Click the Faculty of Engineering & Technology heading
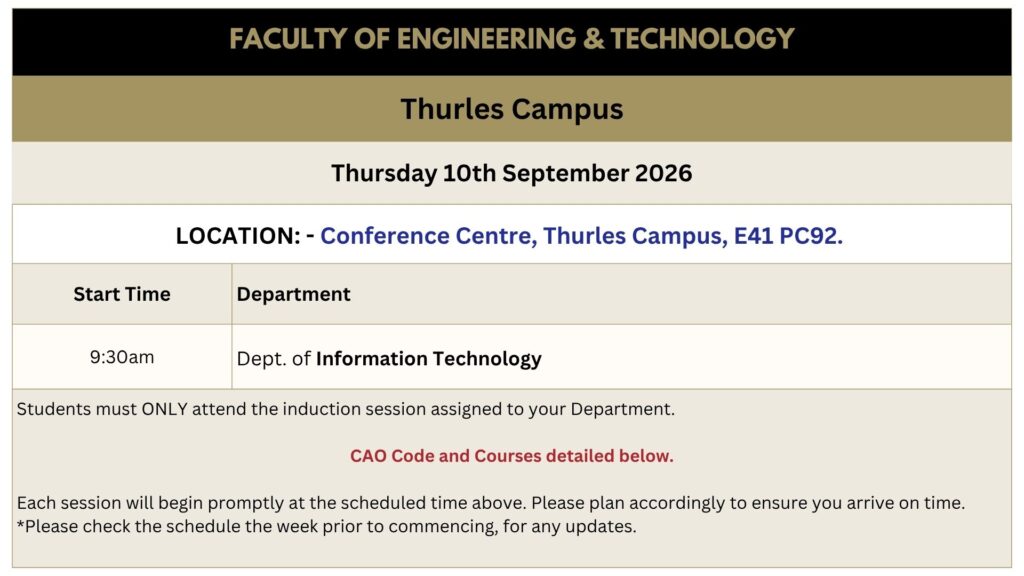This screenshot has width=1024, height=576. tap(511, 39)
